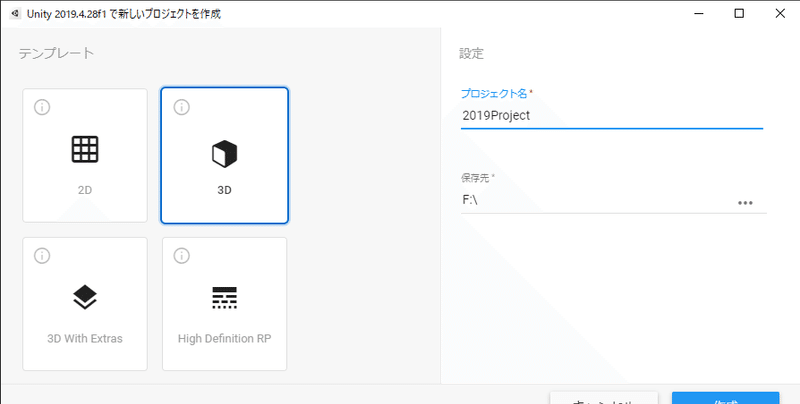Open info icon on 2D template

42,107
